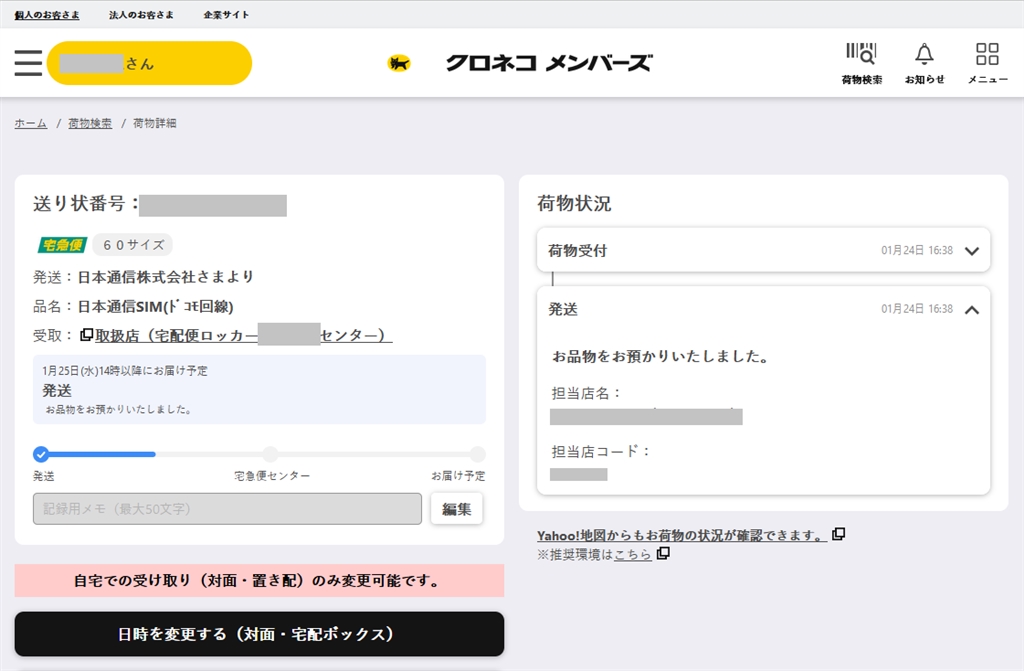
Task: Click the 送り状番号： heading
Action: coord(86,204)
